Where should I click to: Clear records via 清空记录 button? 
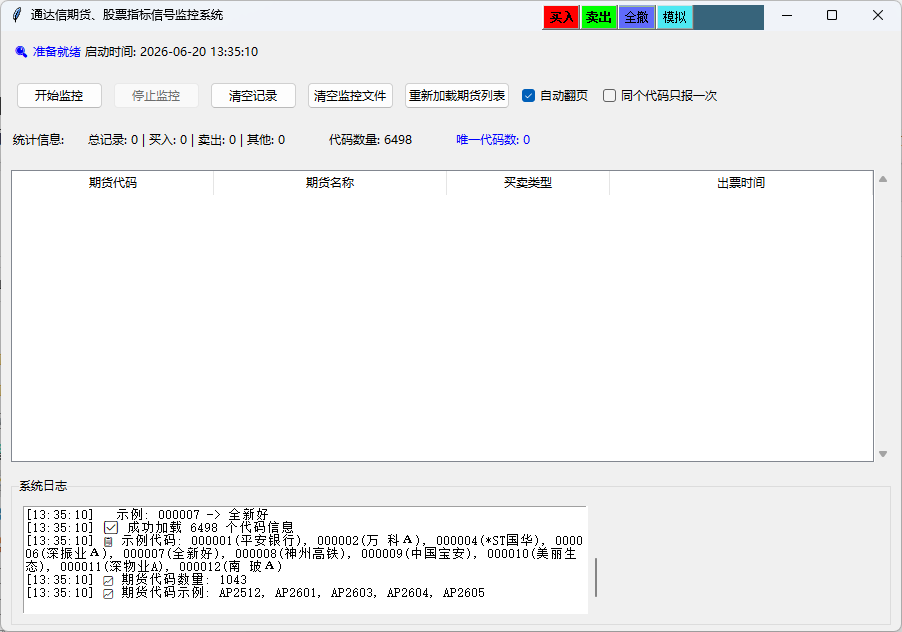253,95
